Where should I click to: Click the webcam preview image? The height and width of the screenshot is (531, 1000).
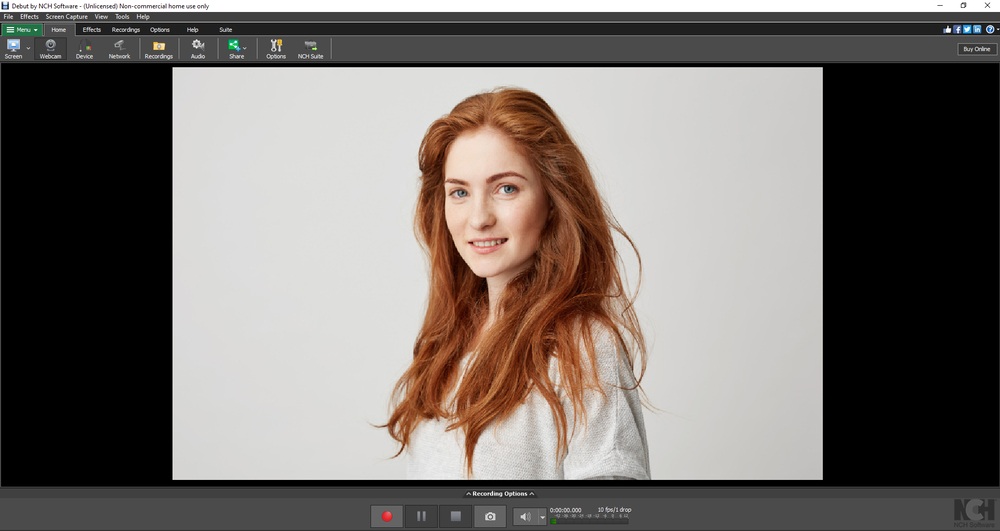497,273
